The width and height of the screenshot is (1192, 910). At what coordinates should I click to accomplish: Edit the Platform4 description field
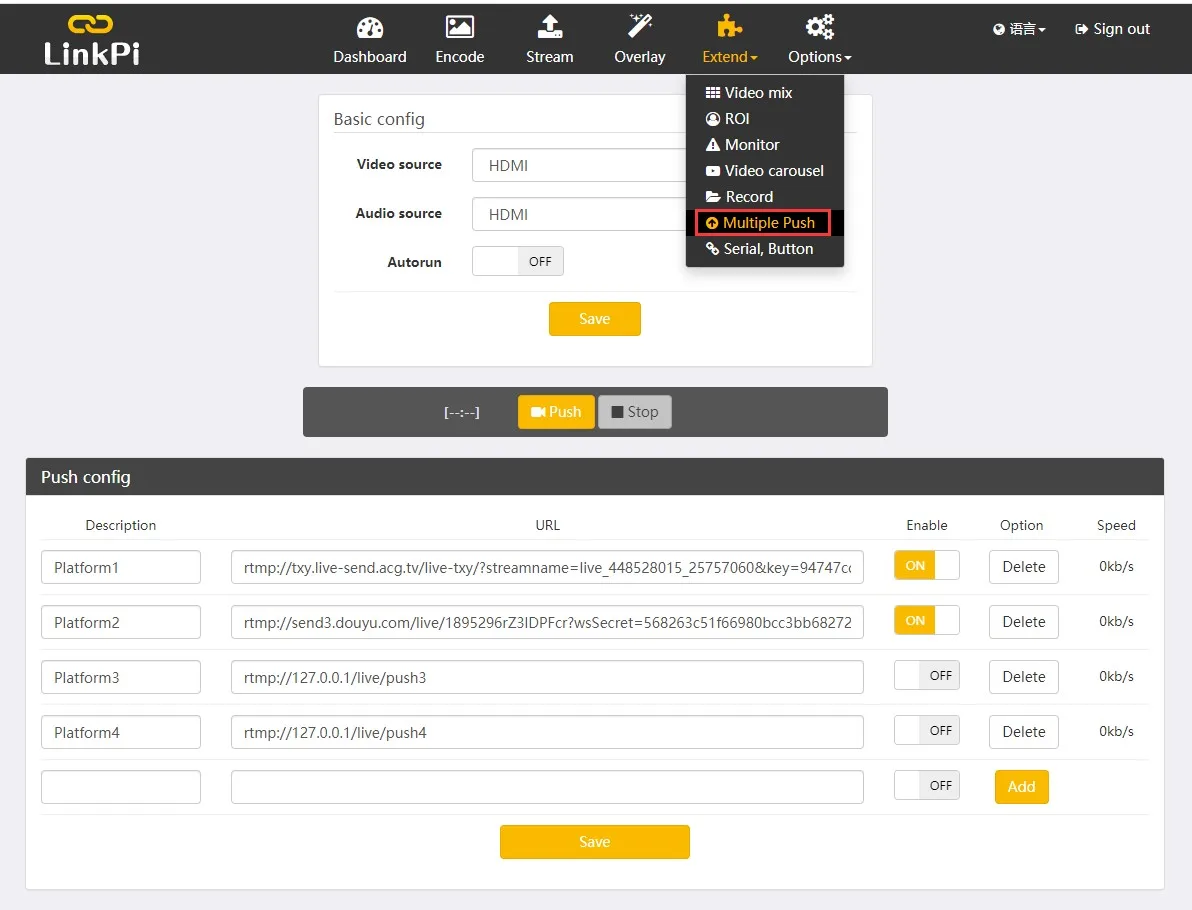(121, 732)
